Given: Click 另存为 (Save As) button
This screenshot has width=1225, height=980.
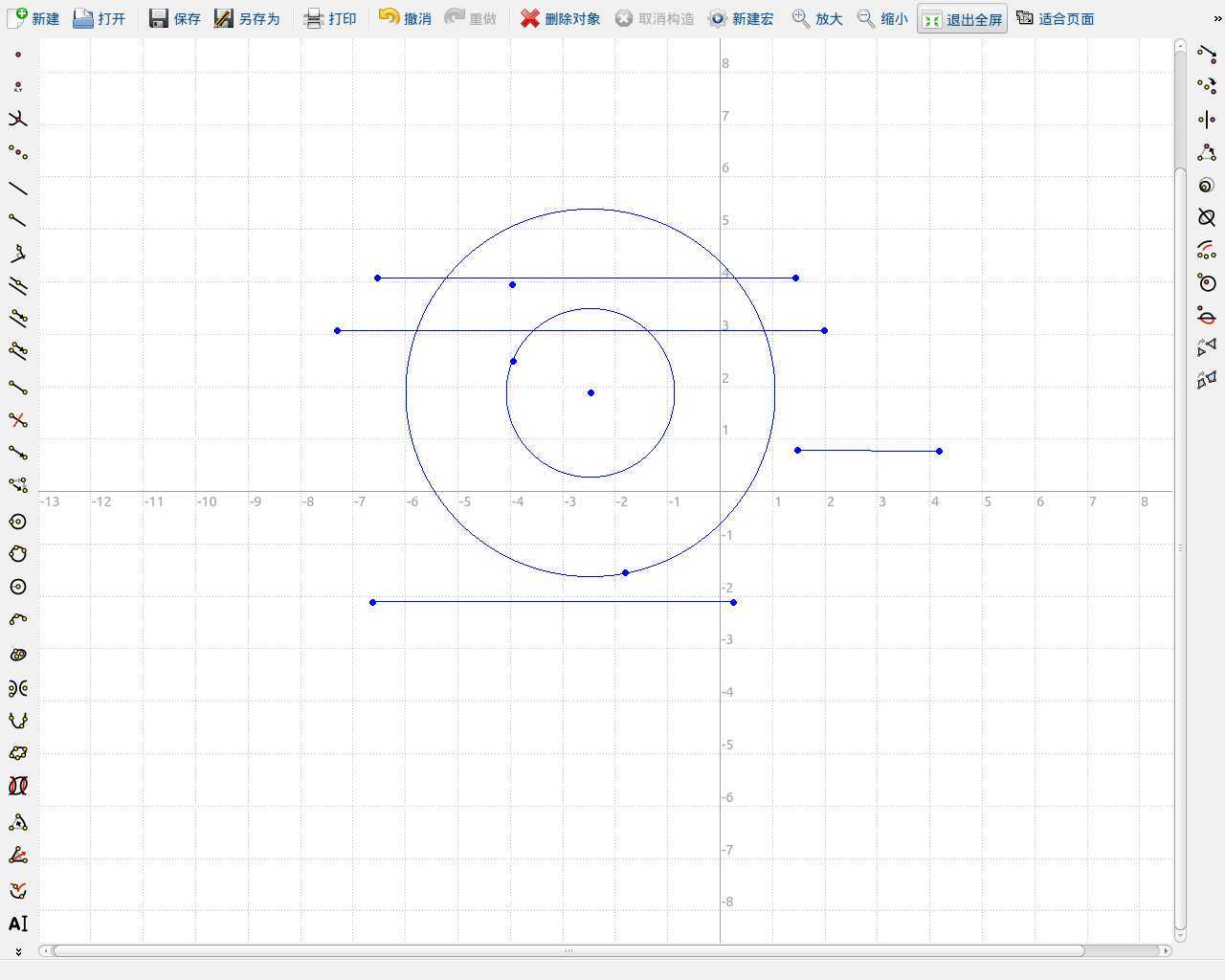Looking at the screenshot, I should (x=246, y=18).
